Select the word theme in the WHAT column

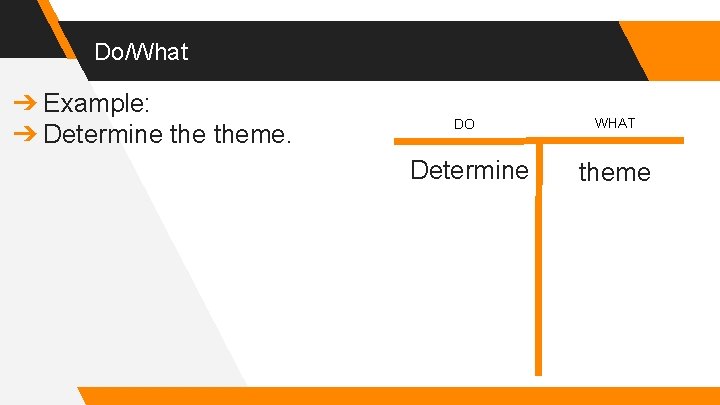[614, 172]
